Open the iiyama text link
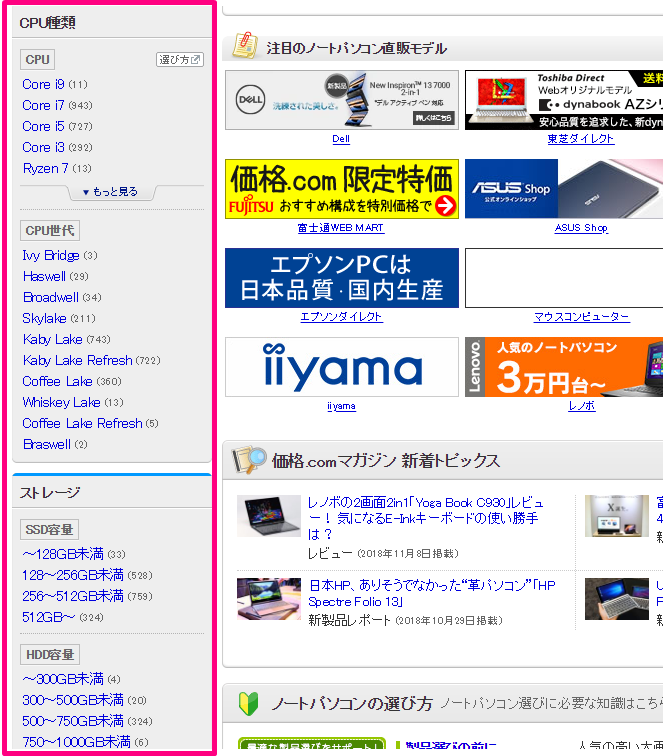This screenshot has width=663, height=756. [341, 406]
